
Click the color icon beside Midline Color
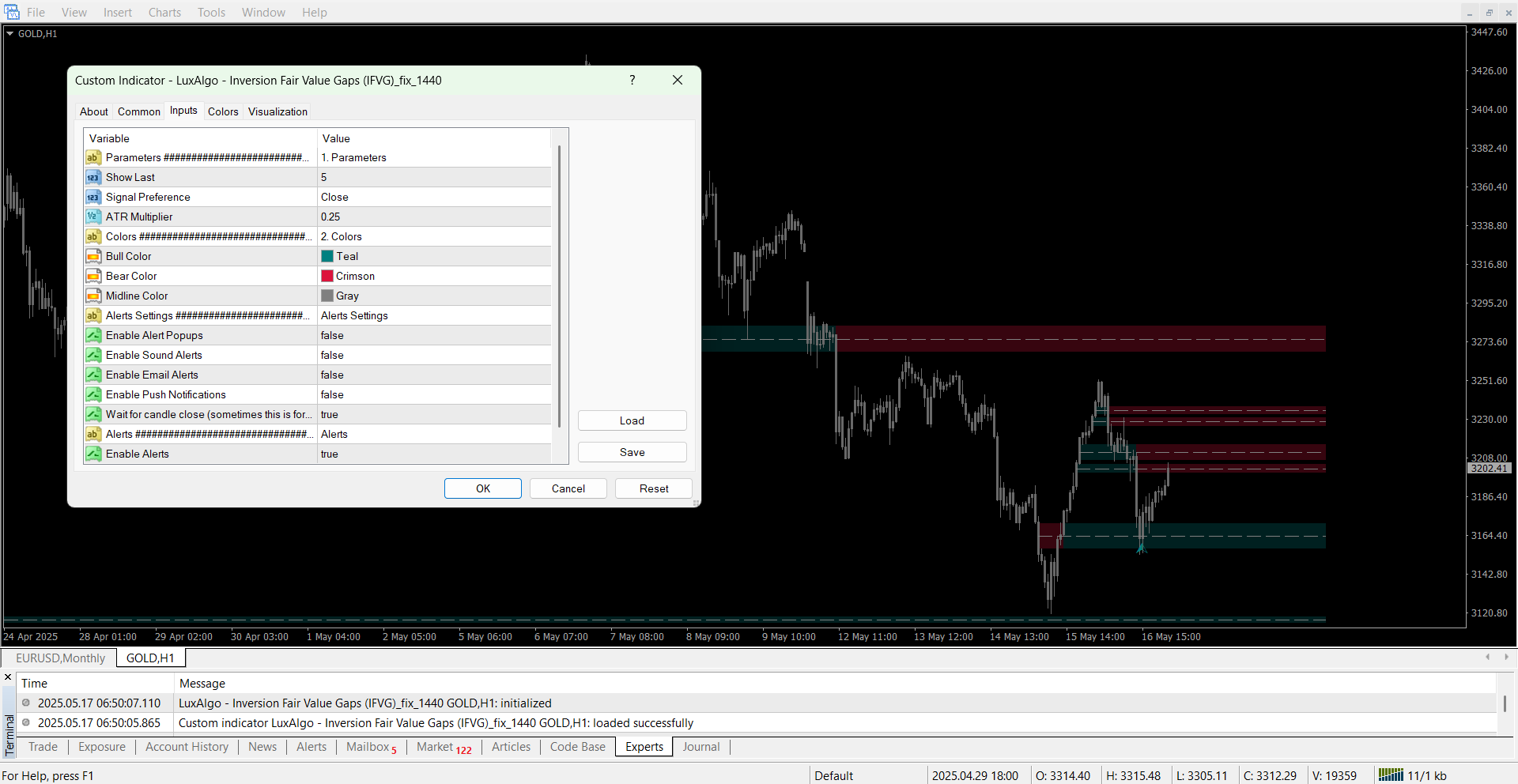point(93,296)
